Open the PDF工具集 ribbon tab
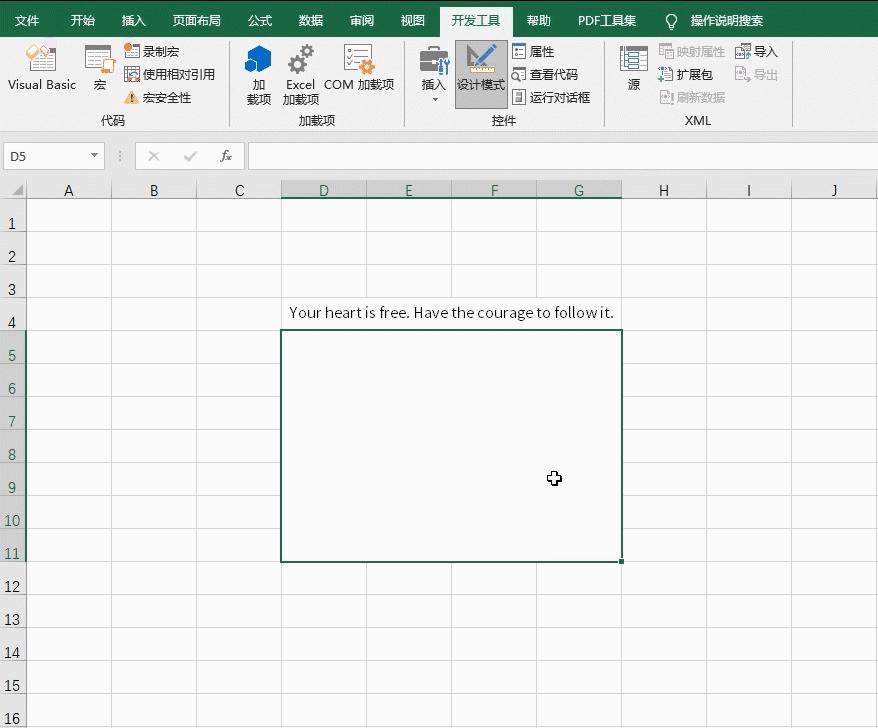Image resolution: width=878 pixels, height=728 pixels. [x=605, y=19]
